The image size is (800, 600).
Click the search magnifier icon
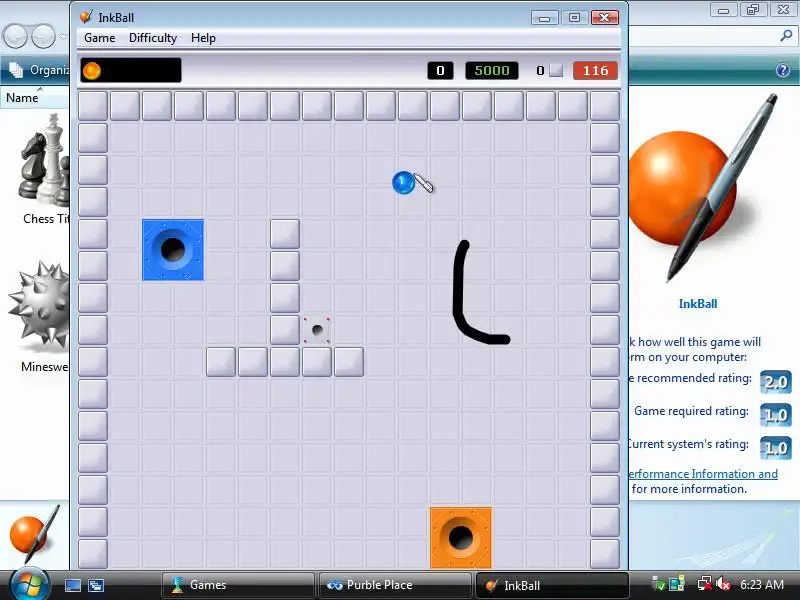pos(786,36)
